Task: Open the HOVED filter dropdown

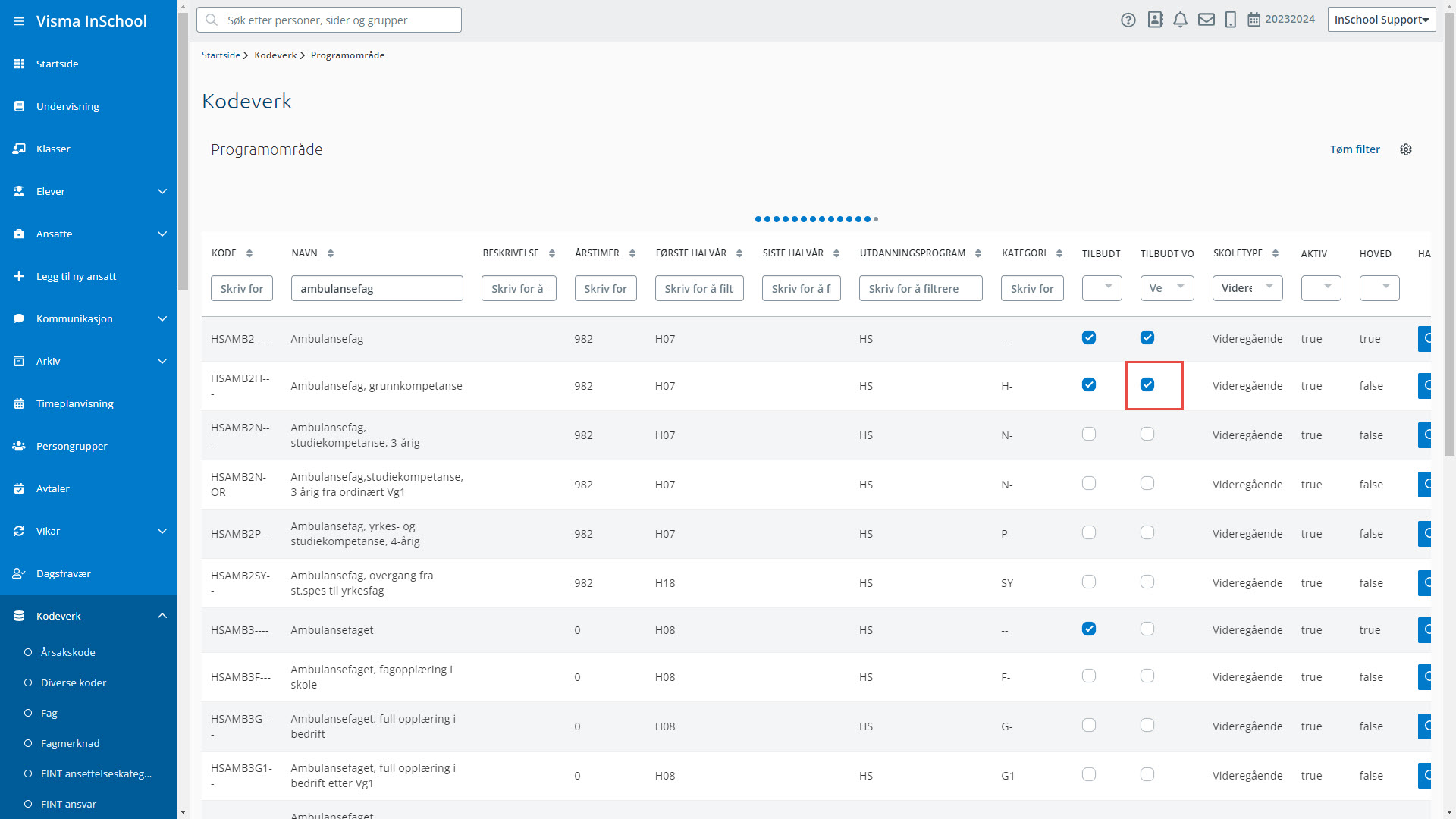Action: coord(1379,288)
